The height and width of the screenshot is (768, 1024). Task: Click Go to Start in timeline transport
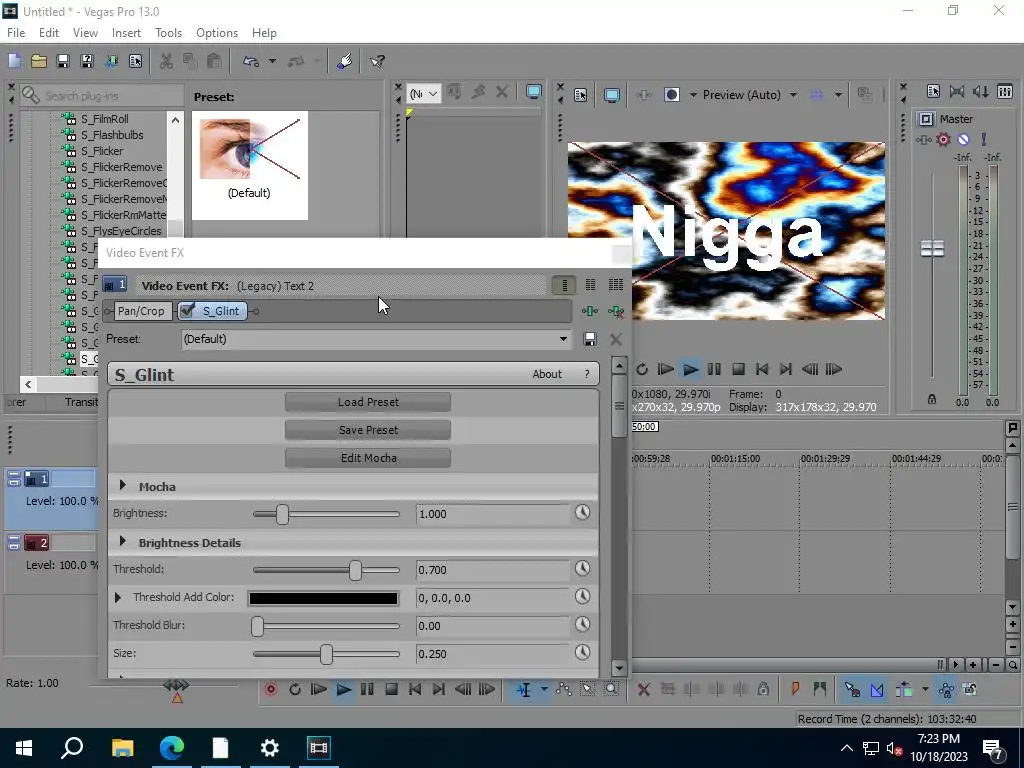click(415, 689)
